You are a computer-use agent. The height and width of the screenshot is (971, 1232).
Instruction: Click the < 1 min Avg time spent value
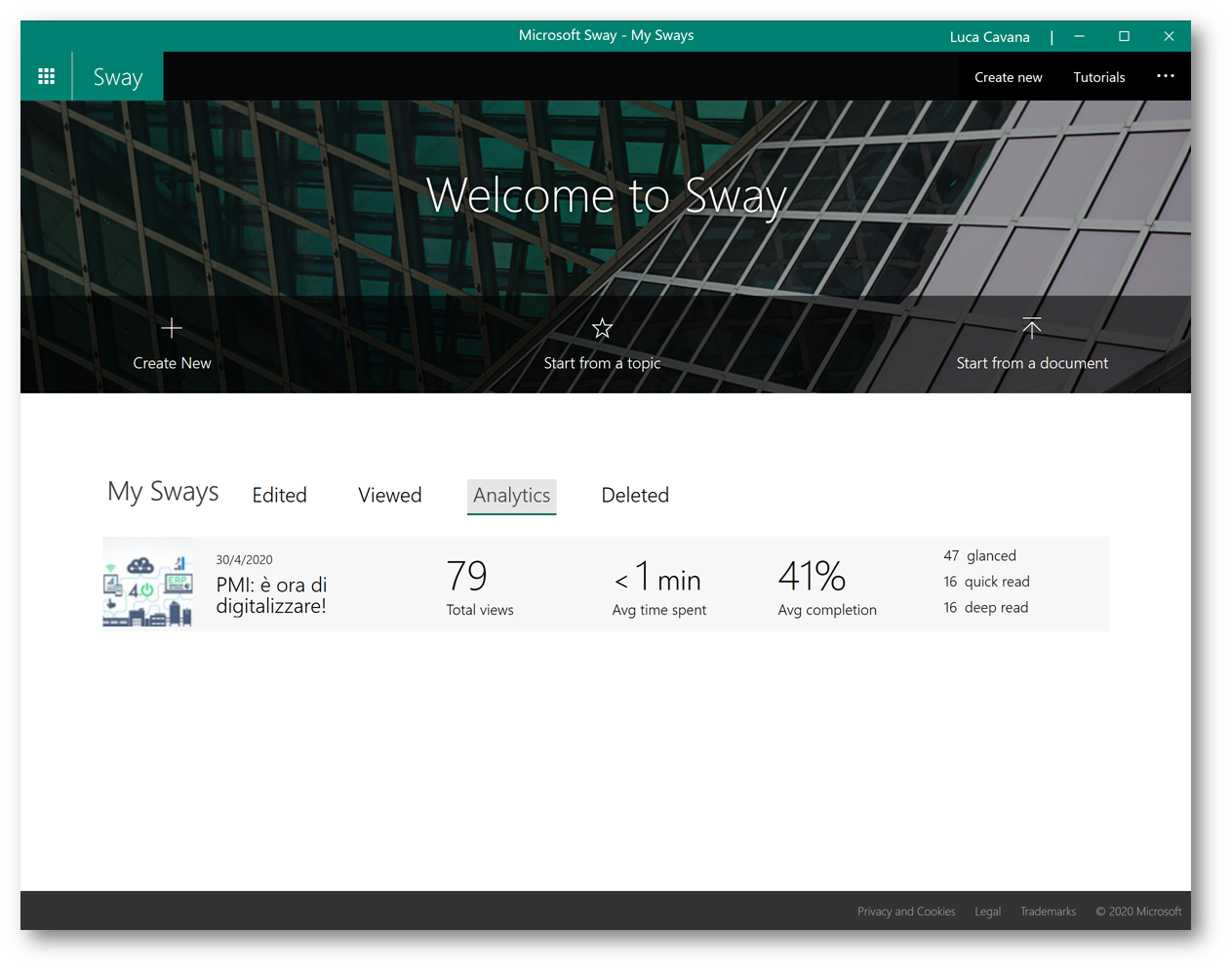click(x=658, y=587)
